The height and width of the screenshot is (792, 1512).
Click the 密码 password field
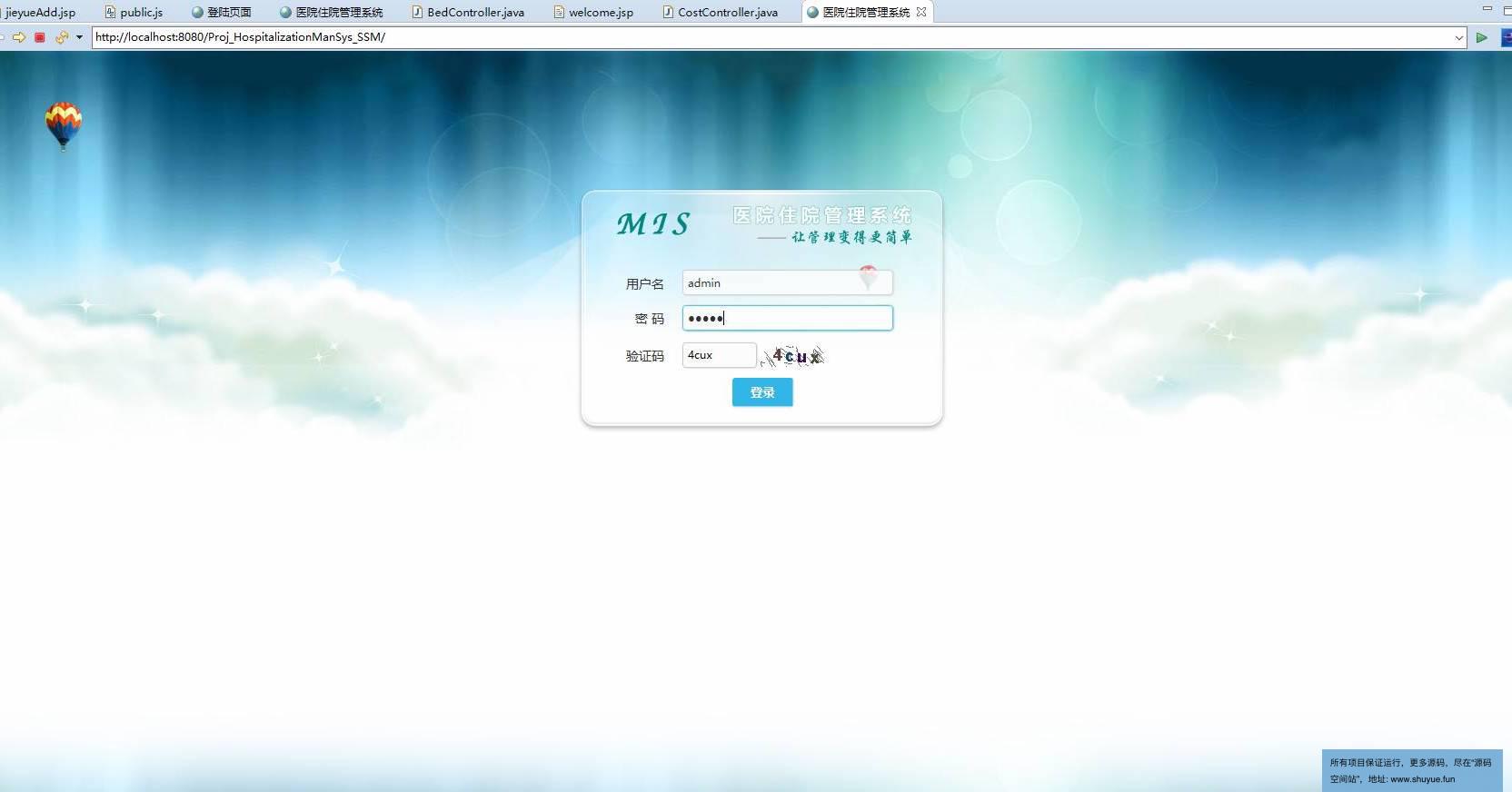coord(787,318)
